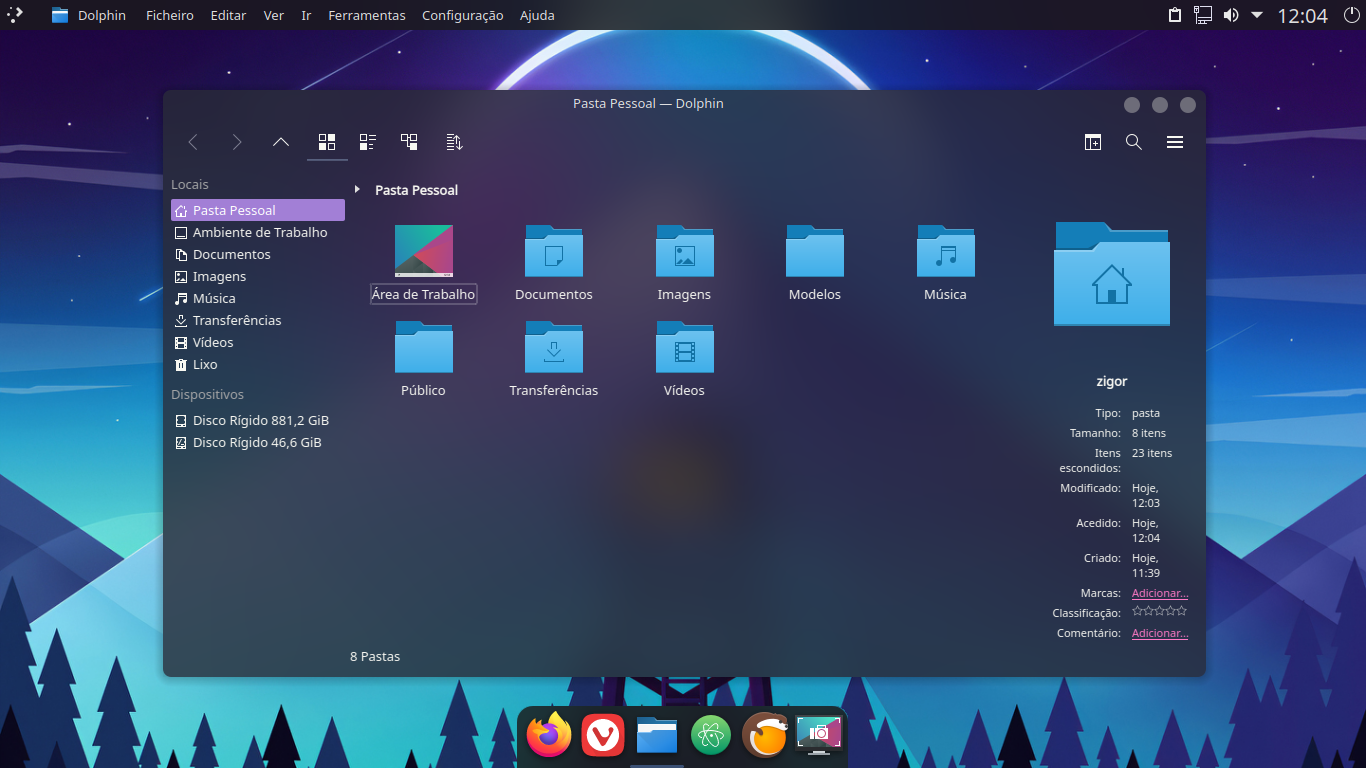
Task: Select the Transferências folder icon
Action: tap(554, 347)
